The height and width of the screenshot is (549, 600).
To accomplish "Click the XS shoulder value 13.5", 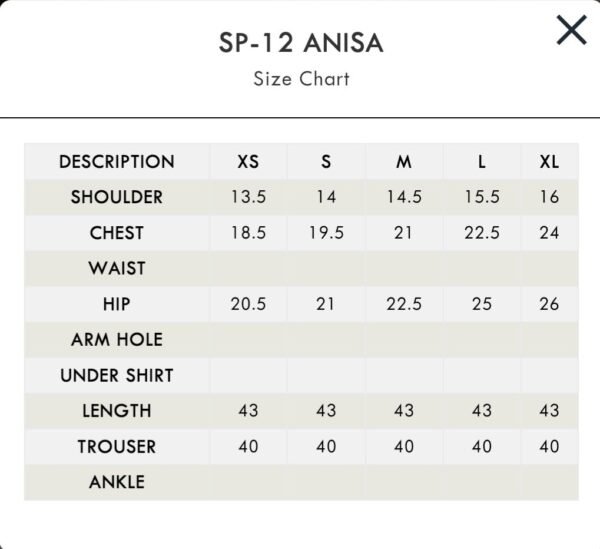I will tap(248, 197).
